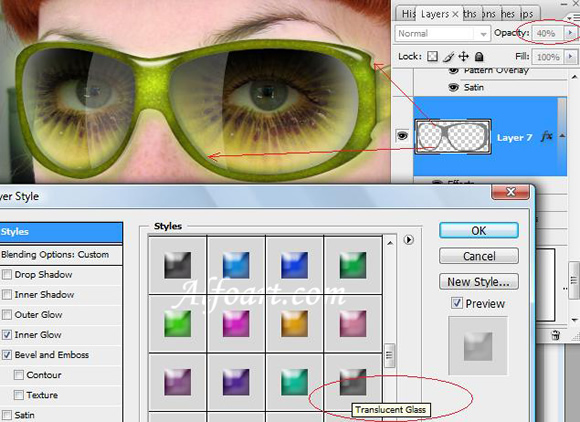Screen dimensions: 580x422
Task: Uncheck the Inner Glow checkbox
Action: tap(7, 335)
